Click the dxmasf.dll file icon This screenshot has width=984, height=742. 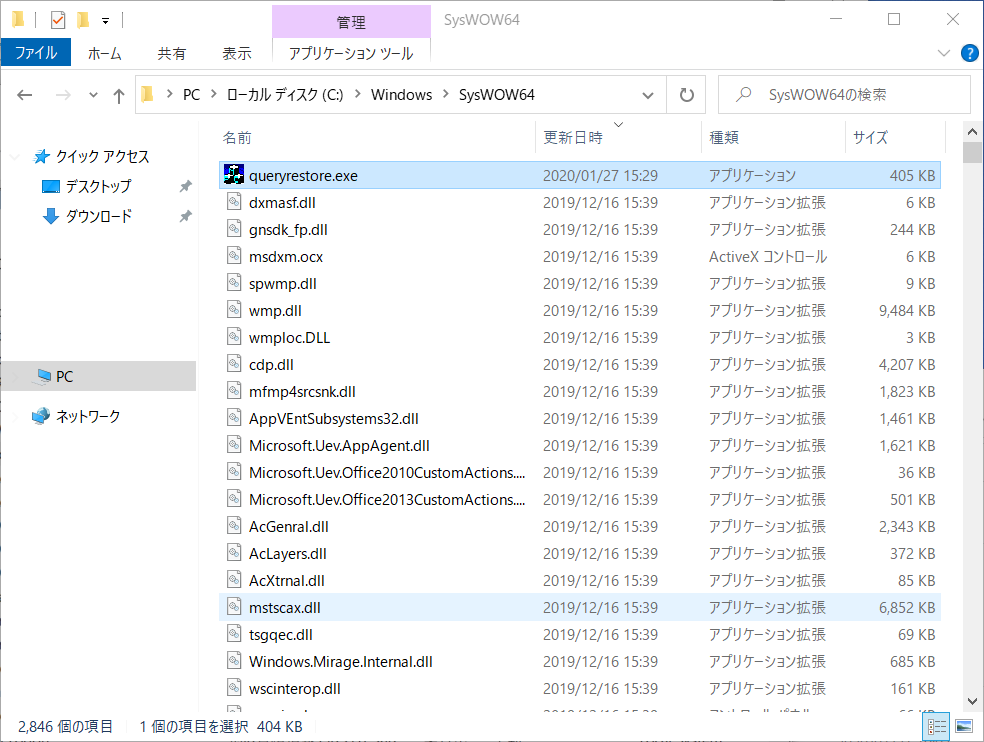[x=233, y=202]
